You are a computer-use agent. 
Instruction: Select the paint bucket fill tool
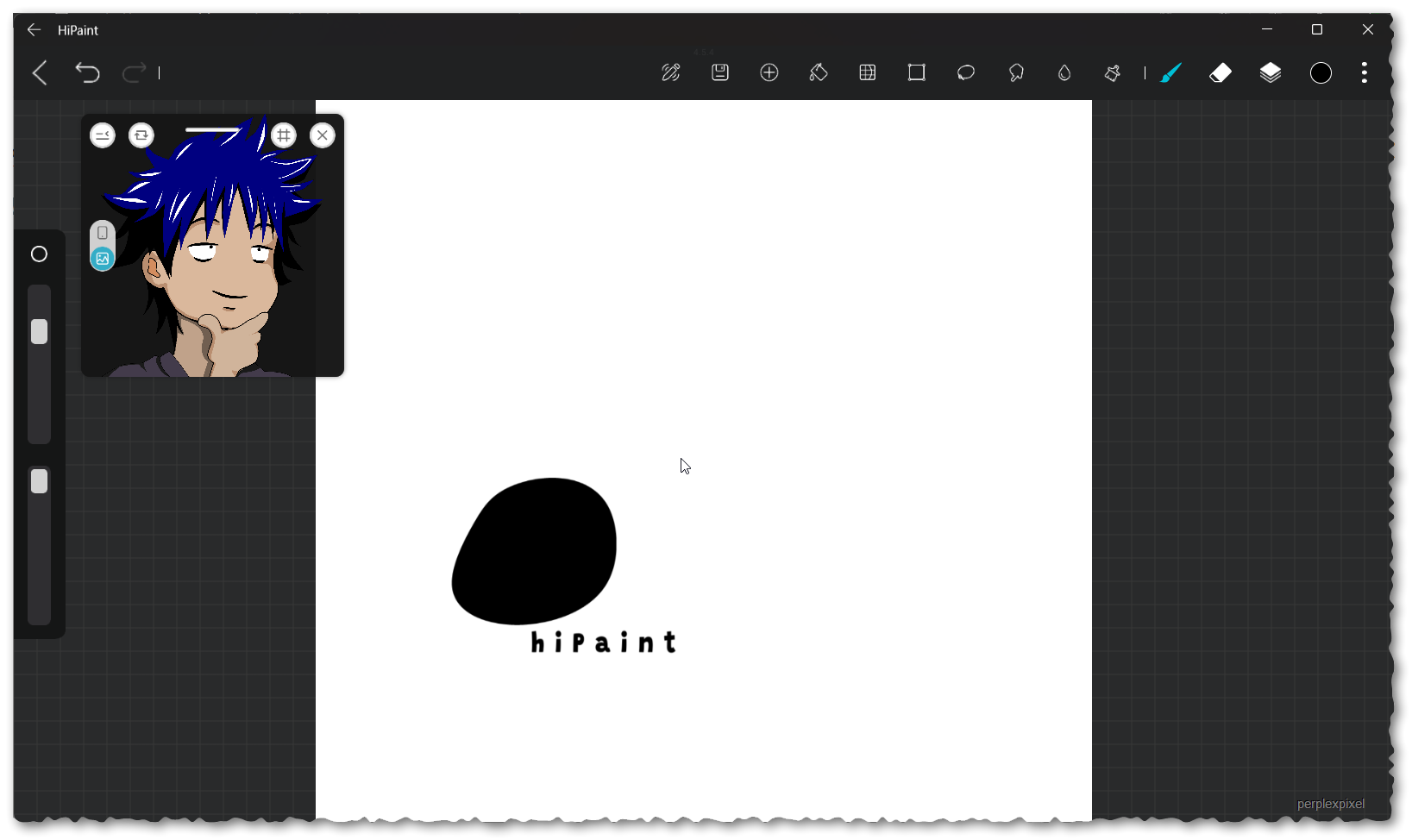click(819, 73)
